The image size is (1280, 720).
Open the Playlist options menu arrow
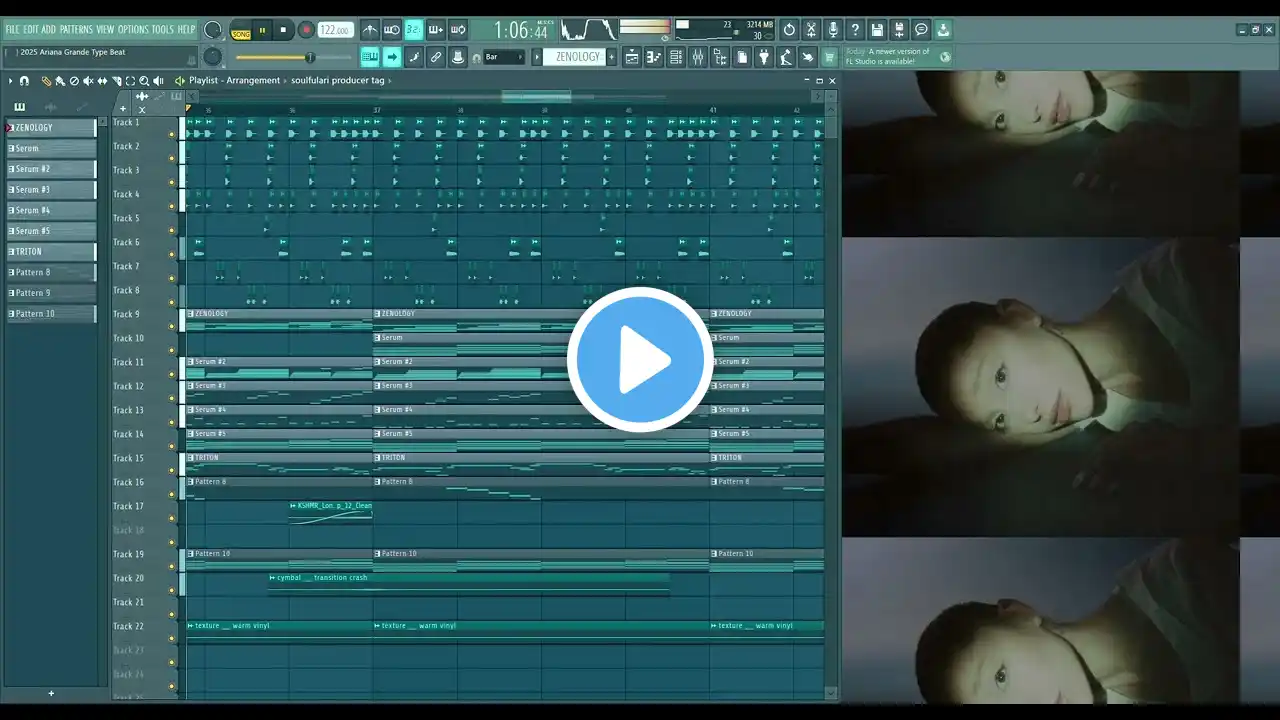(x=11, y=81)
